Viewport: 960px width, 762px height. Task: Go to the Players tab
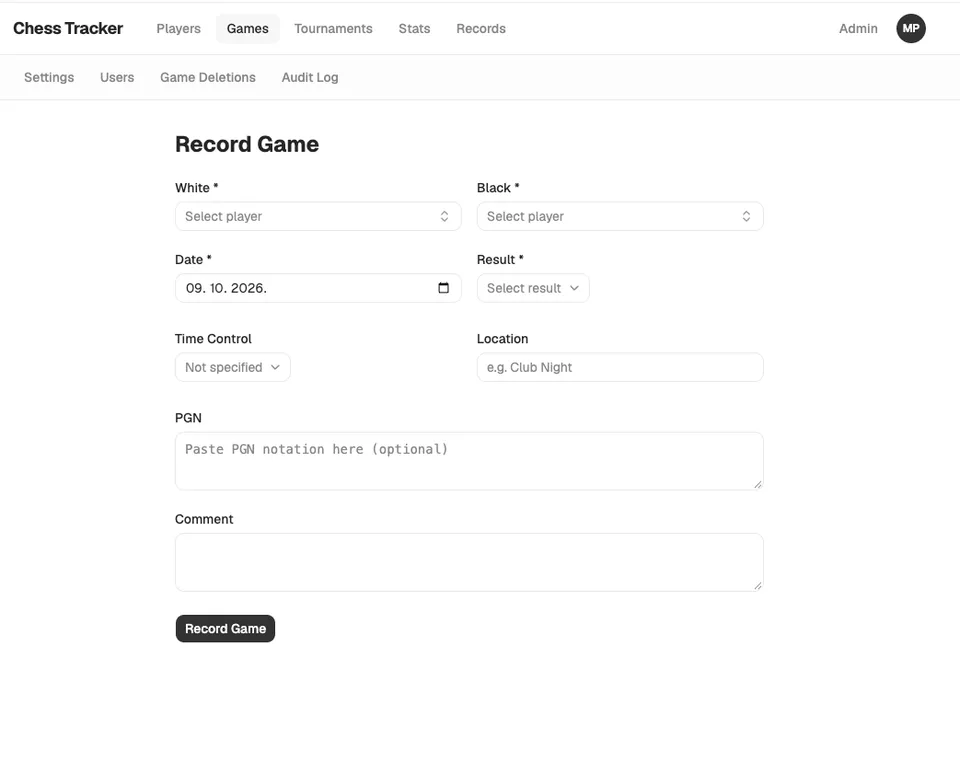pos(178,29)
